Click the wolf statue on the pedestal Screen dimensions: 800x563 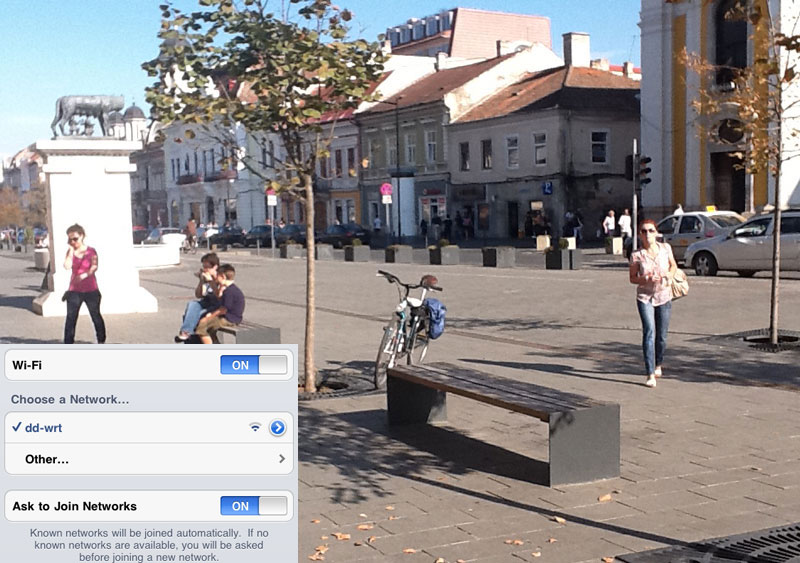click(x=88, y=116)
